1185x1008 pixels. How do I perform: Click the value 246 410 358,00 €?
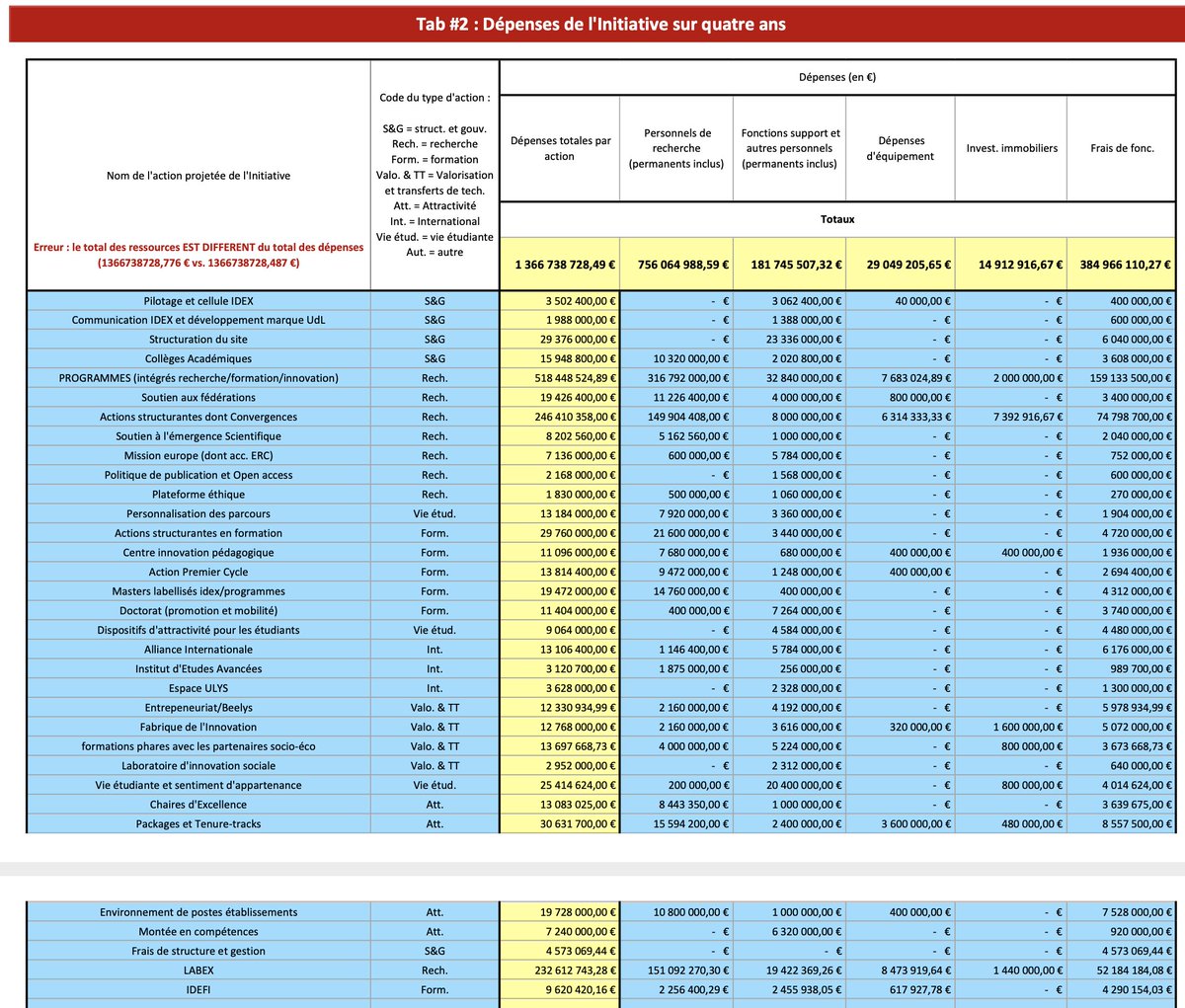560,417
